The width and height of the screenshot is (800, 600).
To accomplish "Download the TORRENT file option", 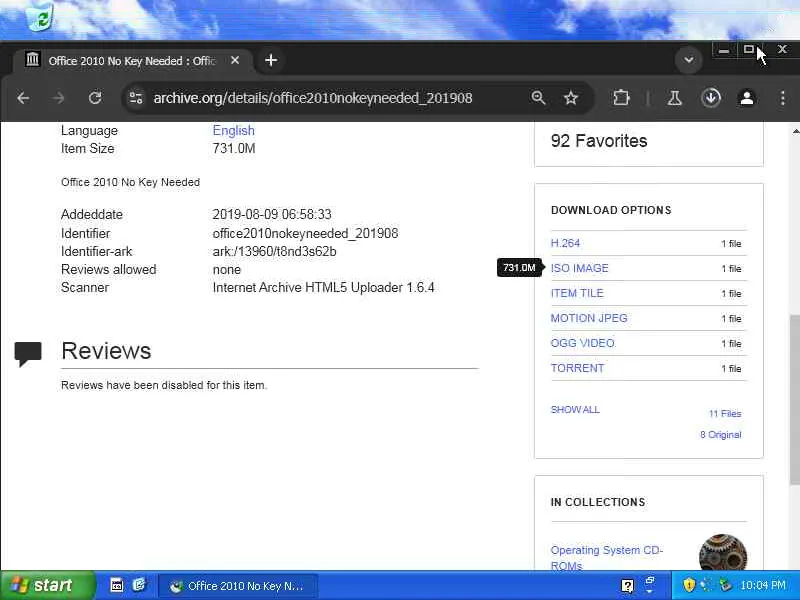I will [578, 368].
